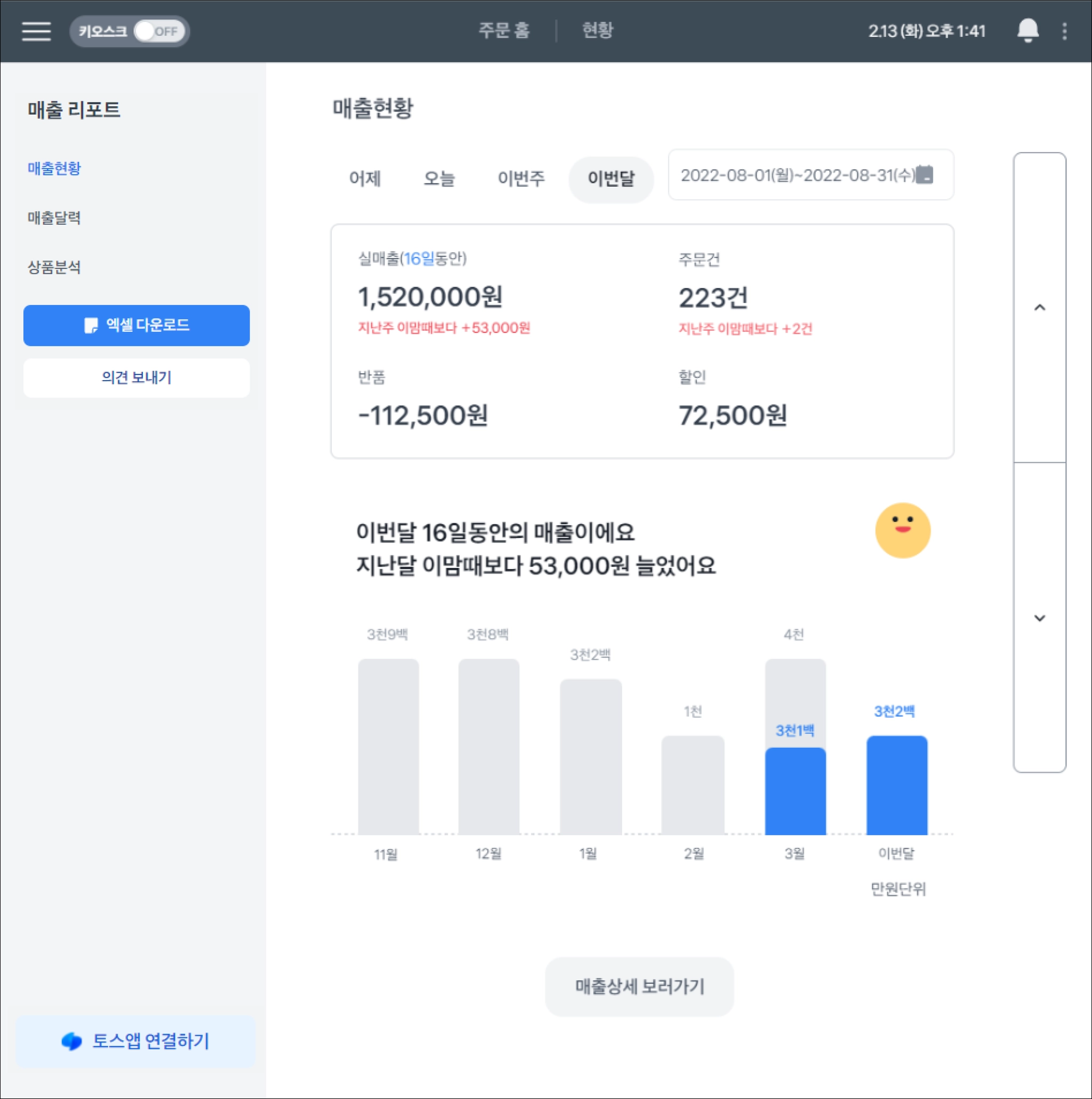This screenshot has width=1092, height=1099.
Task: Click the 의견 보내기 button
Action: tap(136, 378)
